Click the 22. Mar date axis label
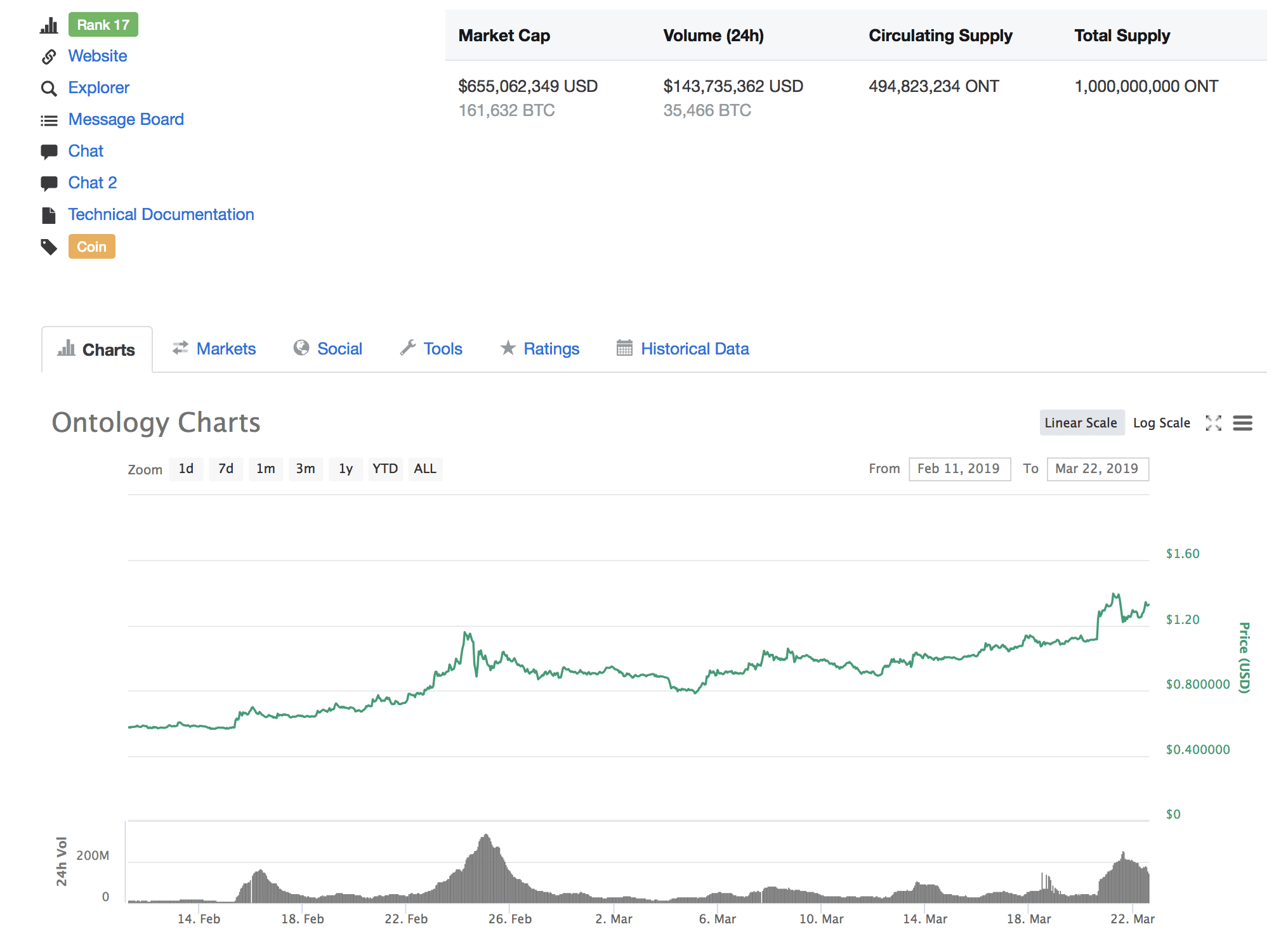The image size is (1288, 936). (x=1133, y=919)
